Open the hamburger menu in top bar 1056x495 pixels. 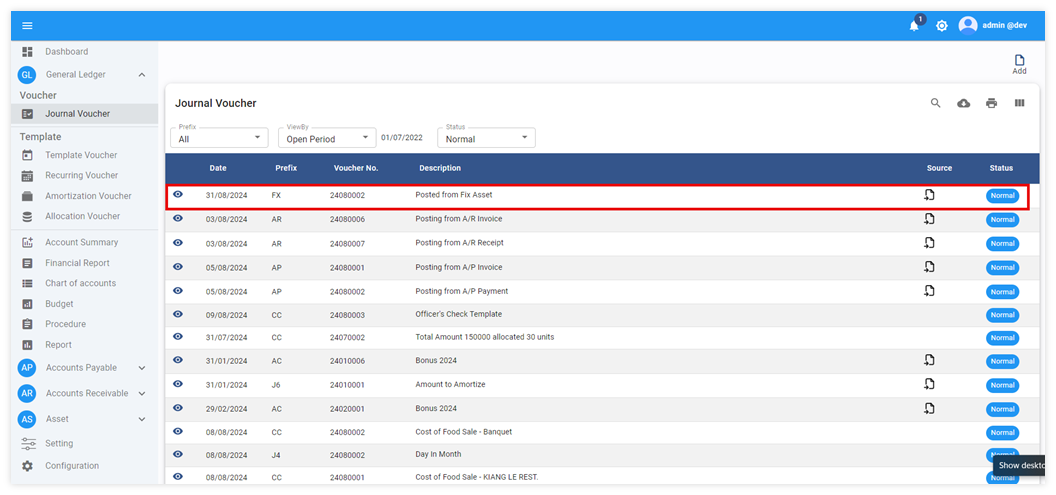coord(27,26)
